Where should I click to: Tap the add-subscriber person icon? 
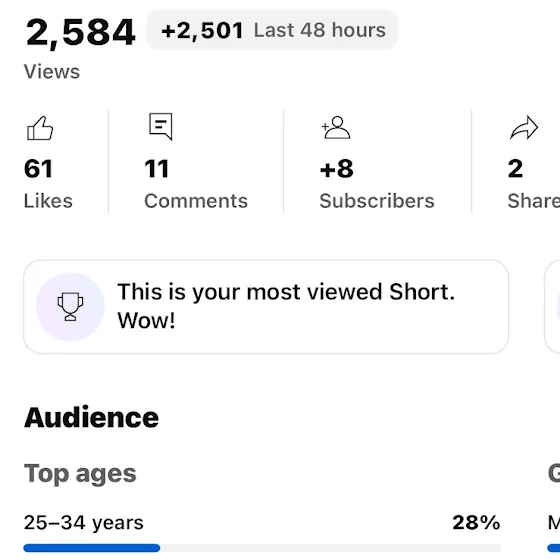336,128
